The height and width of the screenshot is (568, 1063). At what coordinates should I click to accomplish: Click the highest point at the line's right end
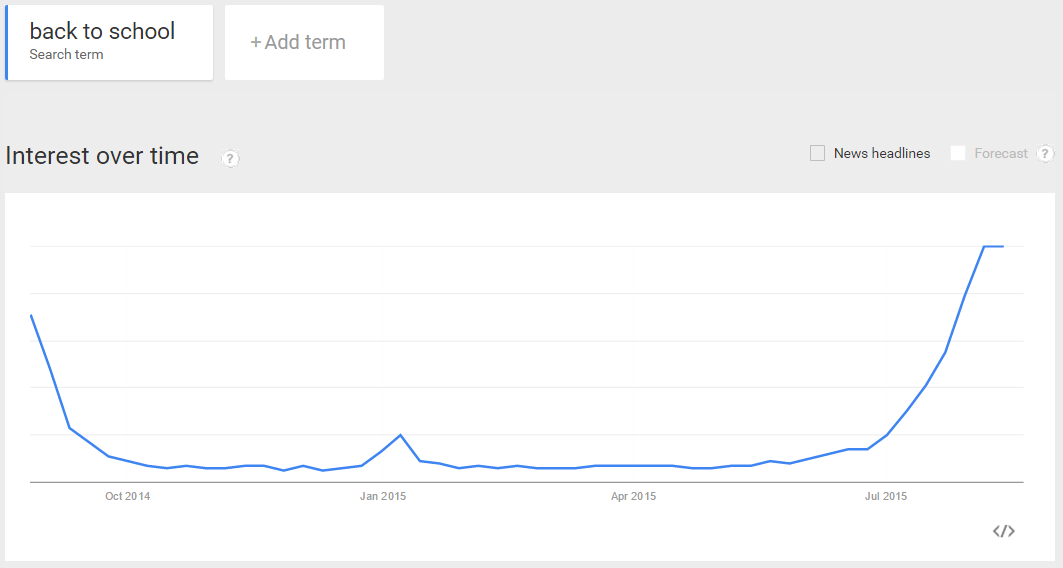[994, 247]
